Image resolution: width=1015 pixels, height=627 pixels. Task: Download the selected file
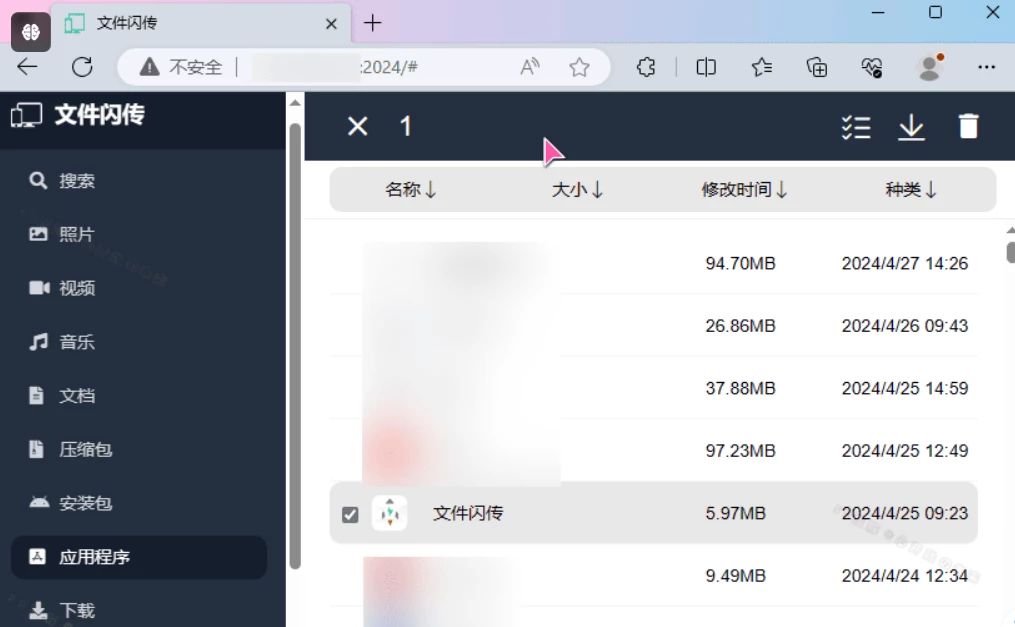(911, 127)
